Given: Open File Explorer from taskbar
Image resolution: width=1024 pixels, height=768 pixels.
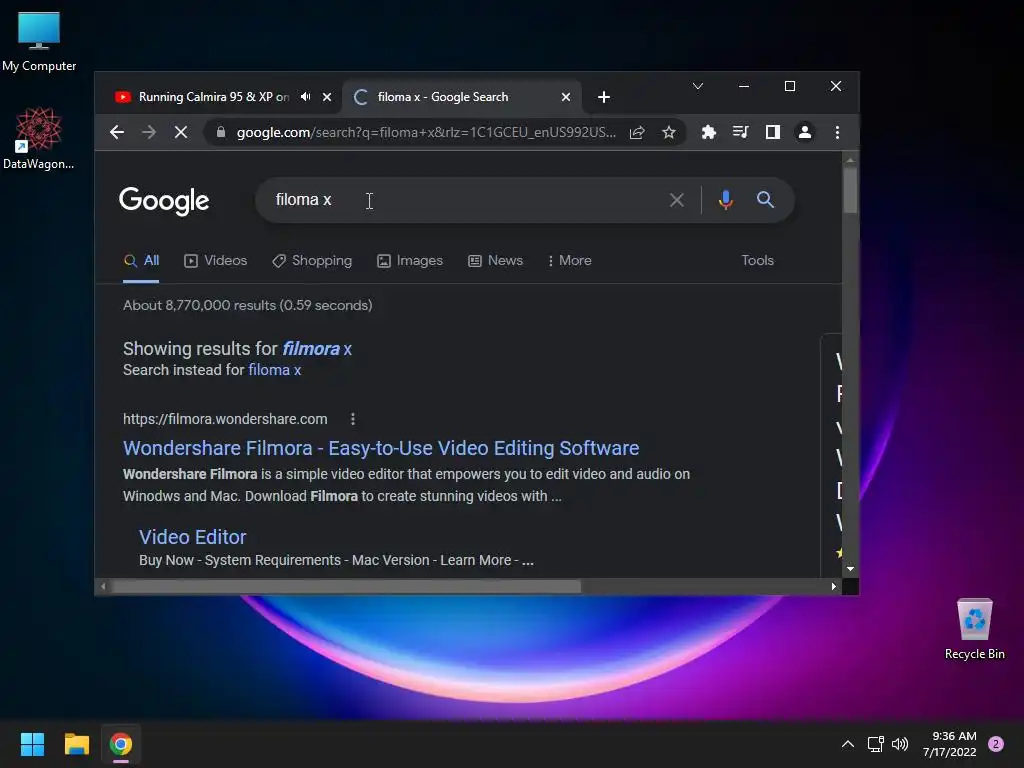Looking at the screenshot, I should pyautogui.click(x=76, y=744).
